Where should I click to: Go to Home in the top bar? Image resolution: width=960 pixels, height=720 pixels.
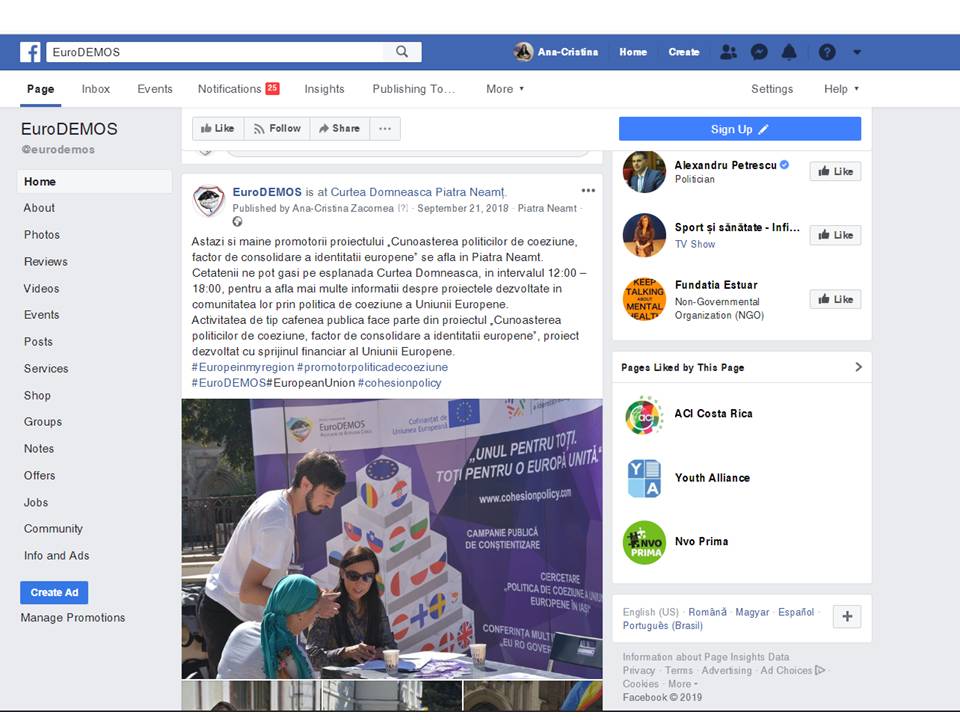633,52
